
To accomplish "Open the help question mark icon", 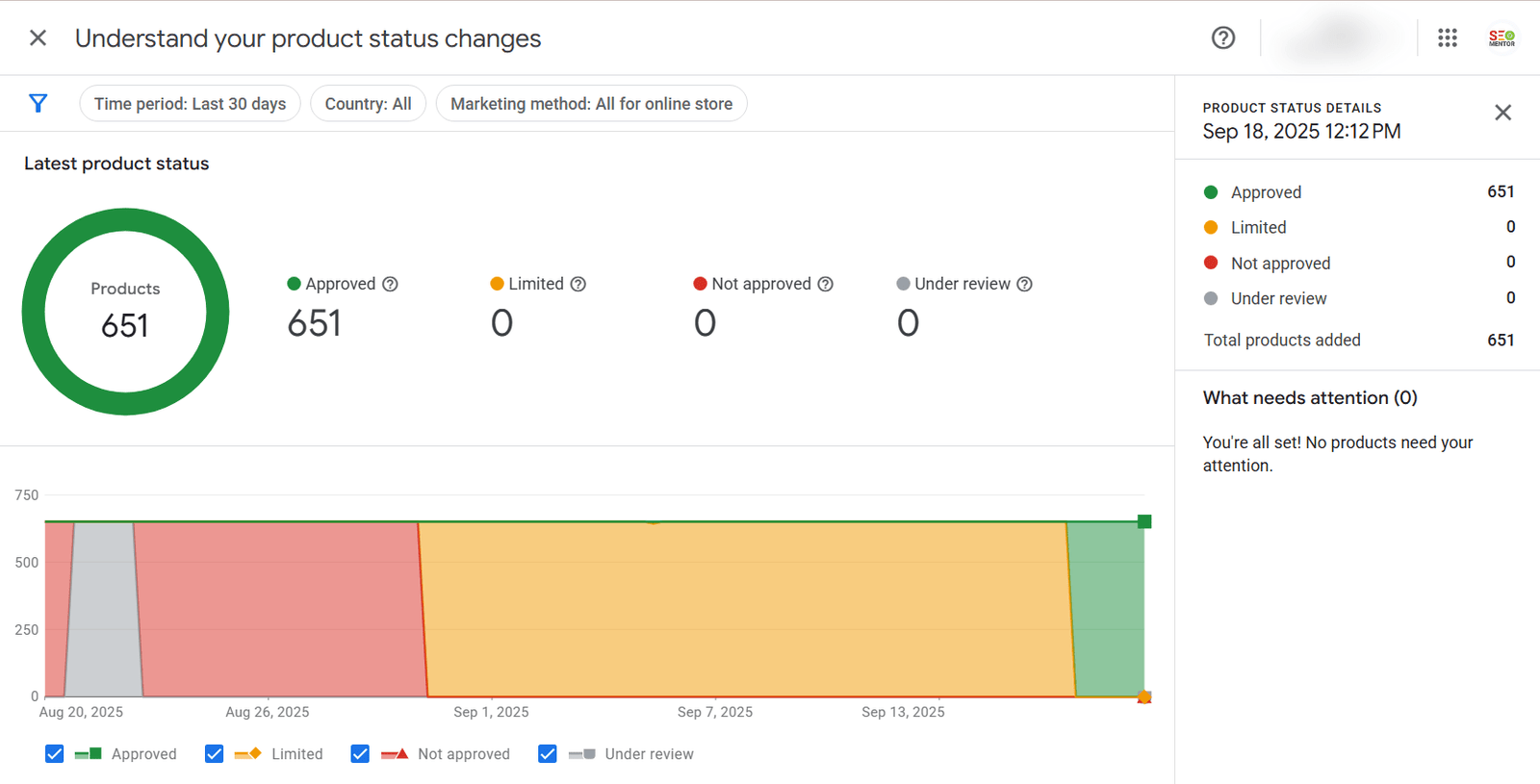I will click(1222, 38).
